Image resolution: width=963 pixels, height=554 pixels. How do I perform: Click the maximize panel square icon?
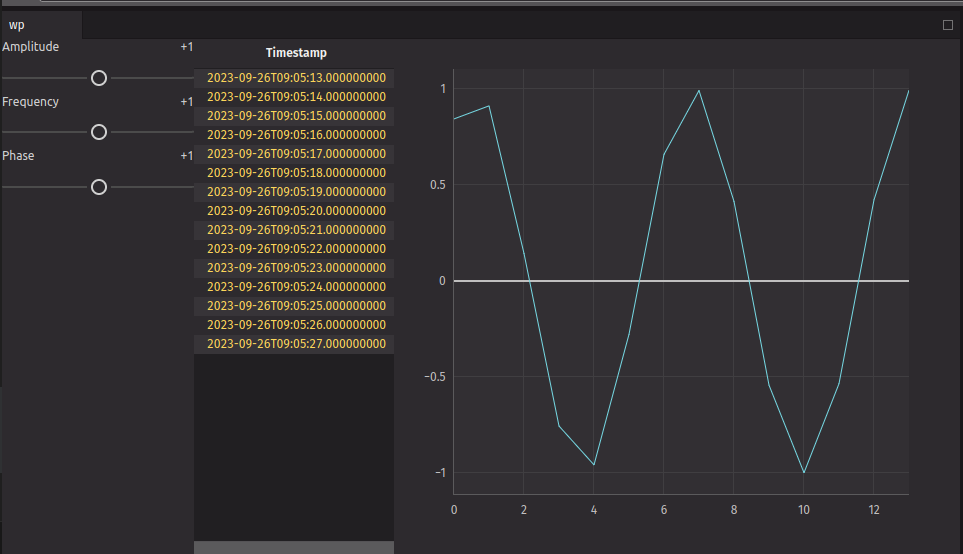[x=948, y=26]
